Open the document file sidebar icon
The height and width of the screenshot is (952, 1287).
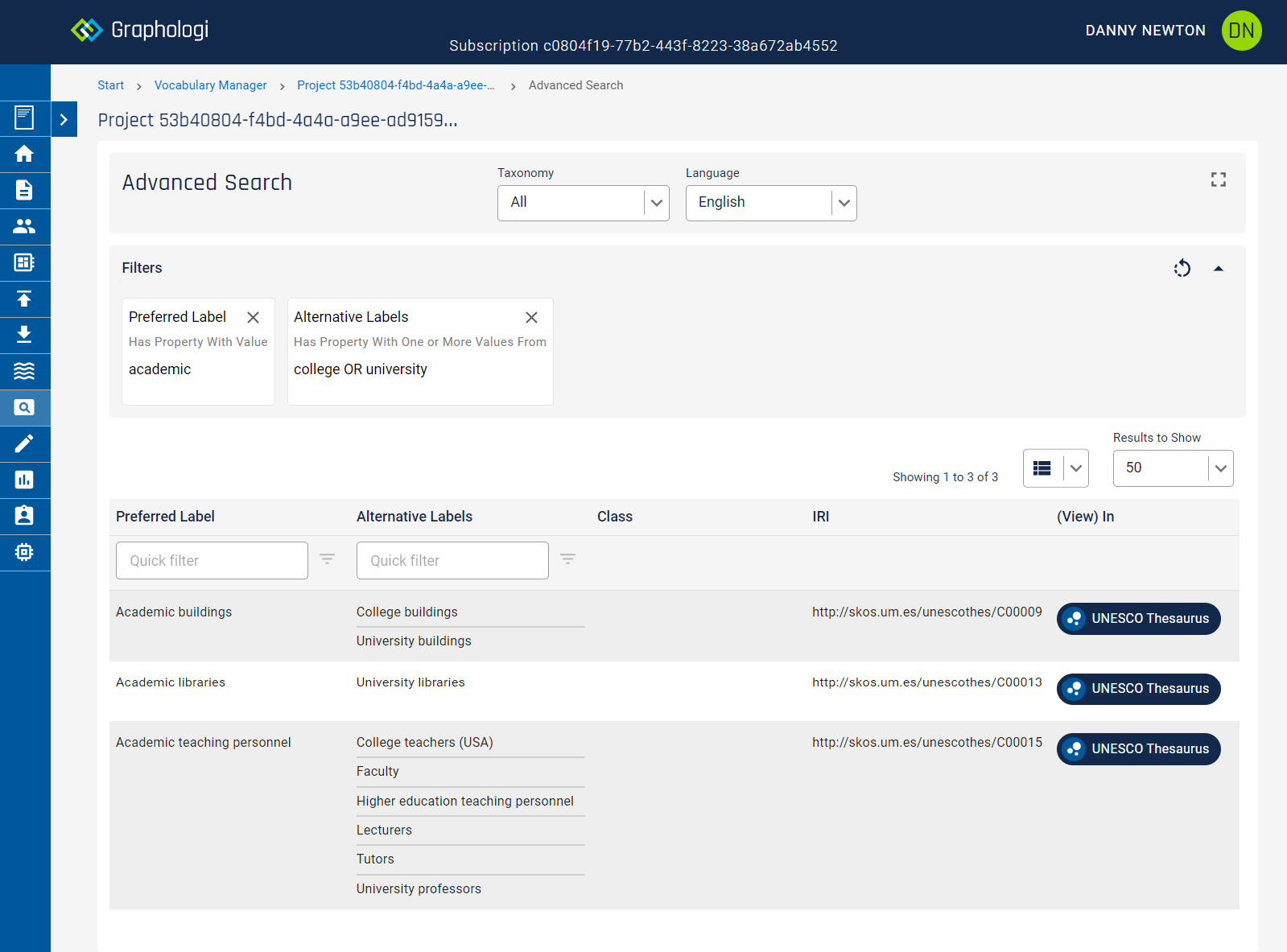coord(24,190)
